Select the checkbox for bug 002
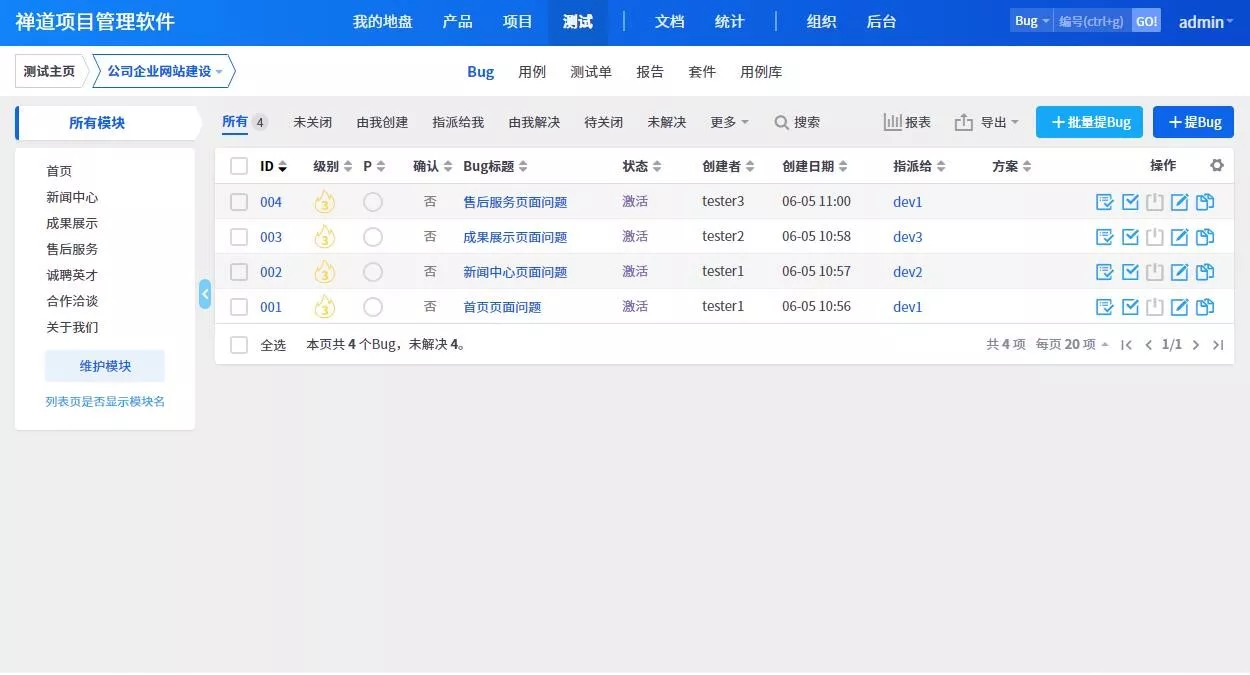 239,272
